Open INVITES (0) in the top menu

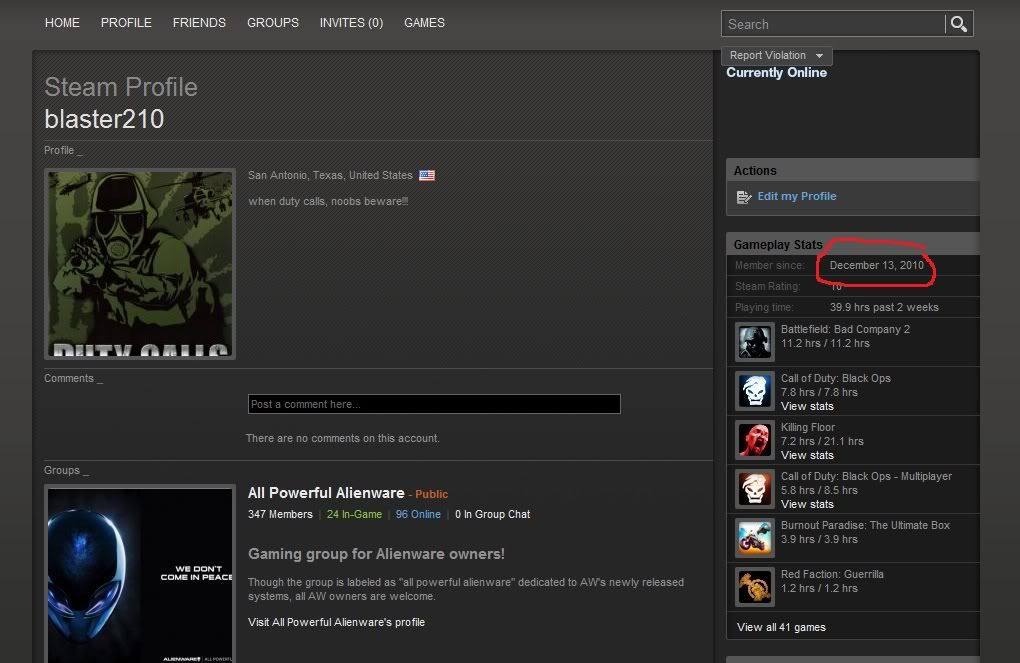click(351, 23)
